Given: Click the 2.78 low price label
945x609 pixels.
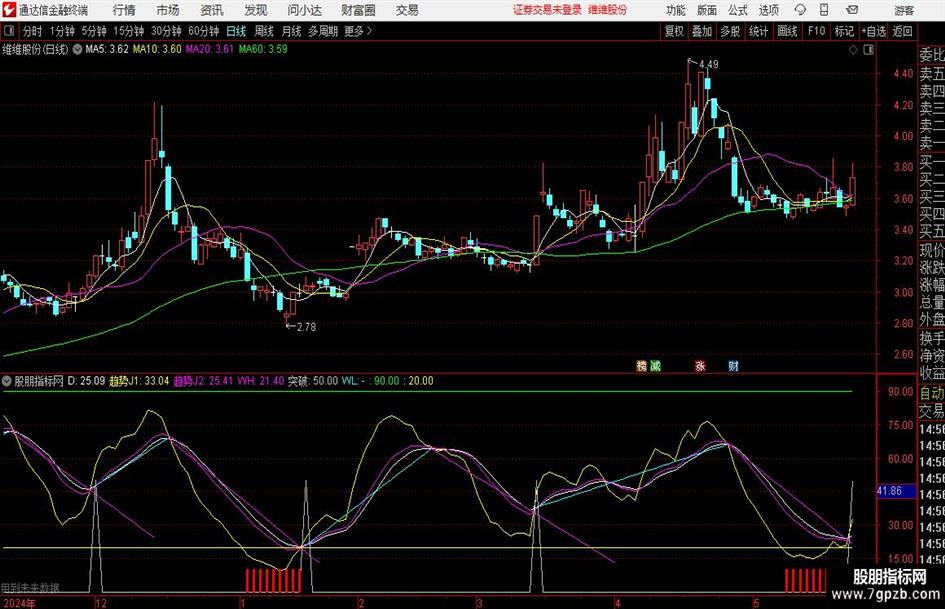Looking at the screenshot, I should (306, 327).
